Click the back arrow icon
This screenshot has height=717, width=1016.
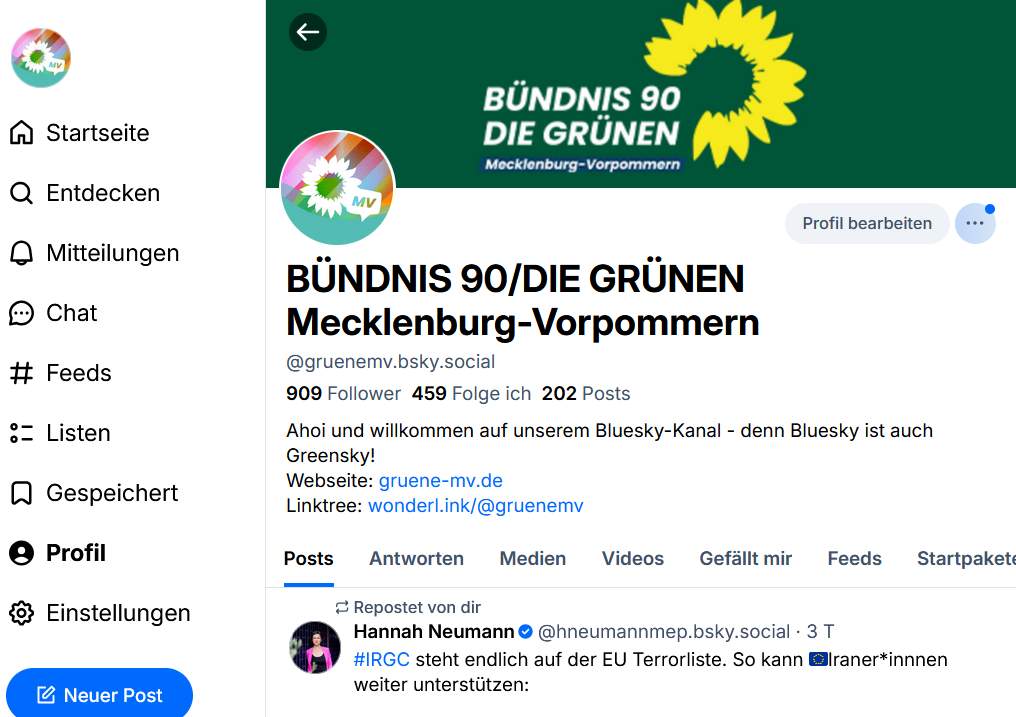click(307, 32)
